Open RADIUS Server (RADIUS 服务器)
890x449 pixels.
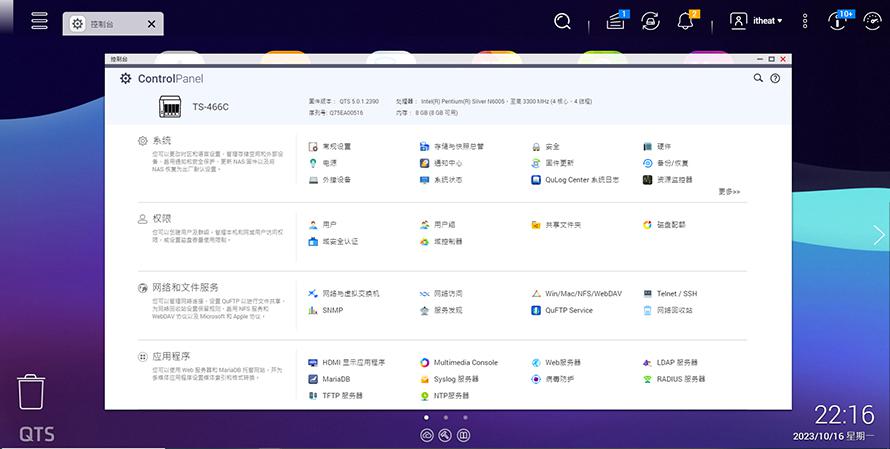pos(674,379)
